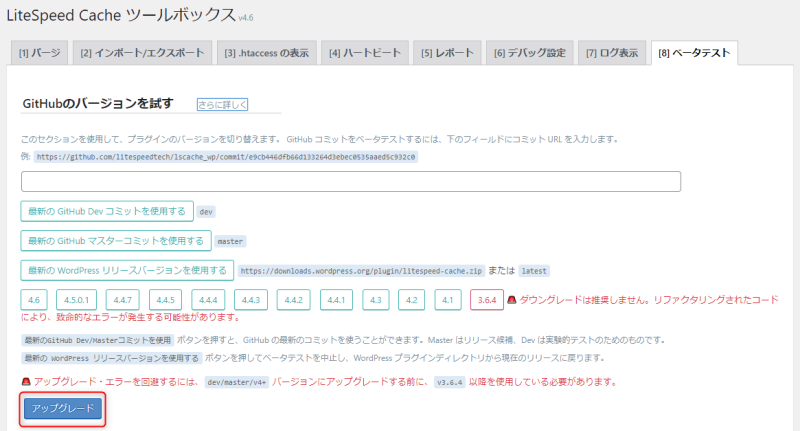Click the commit URL input field
800x431 pixels.
click(350, 181)
